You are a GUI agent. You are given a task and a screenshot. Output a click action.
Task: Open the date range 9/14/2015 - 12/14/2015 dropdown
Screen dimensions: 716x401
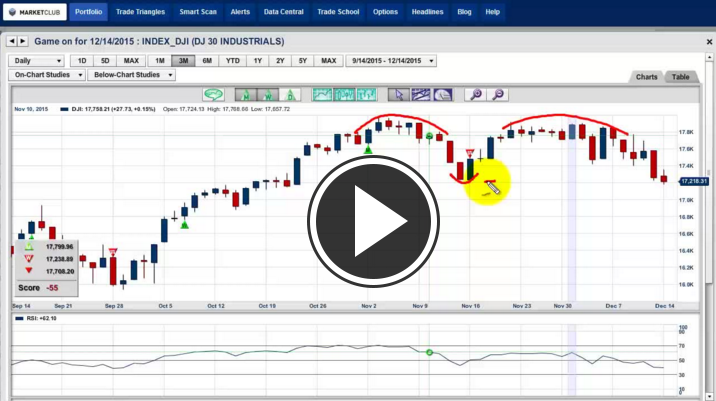391,61
